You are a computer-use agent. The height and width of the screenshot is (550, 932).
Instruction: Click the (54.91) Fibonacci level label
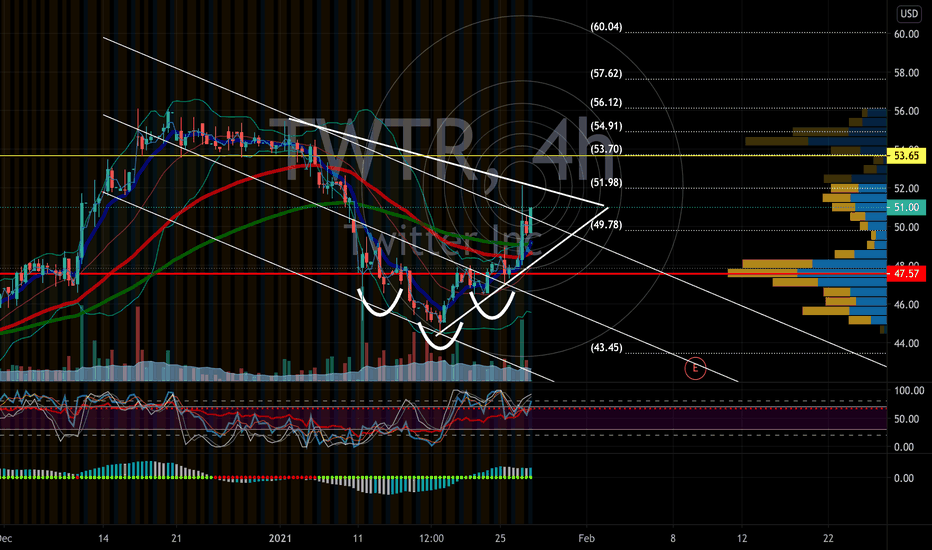point(606,126)
